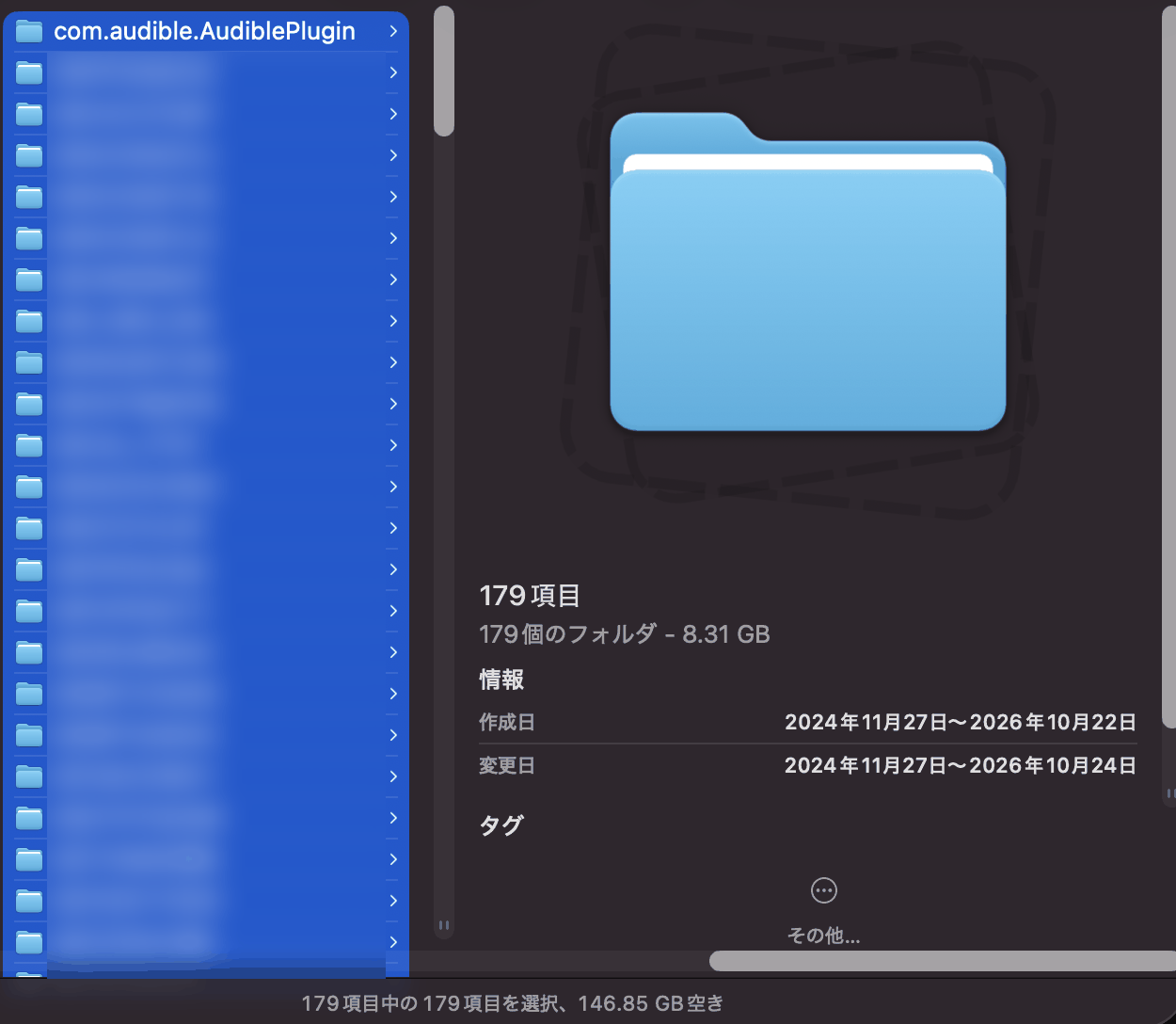
Task: Select the com.audible.AudiblePlugin folder row
Action: point(206,31)
